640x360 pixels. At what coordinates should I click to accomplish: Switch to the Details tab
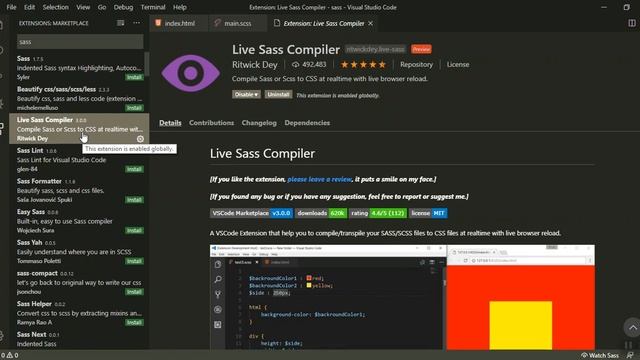pyautogui.click(x=170, y=123)
